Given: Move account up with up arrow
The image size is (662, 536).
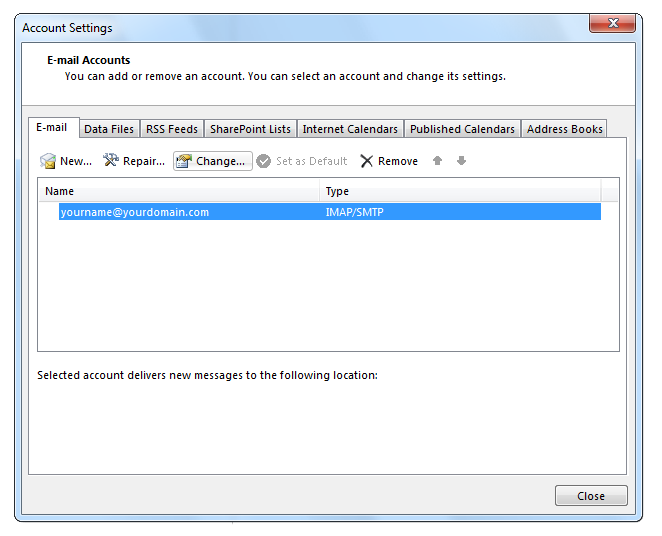Looking at the screenshot, I should (x=437, y=161).
